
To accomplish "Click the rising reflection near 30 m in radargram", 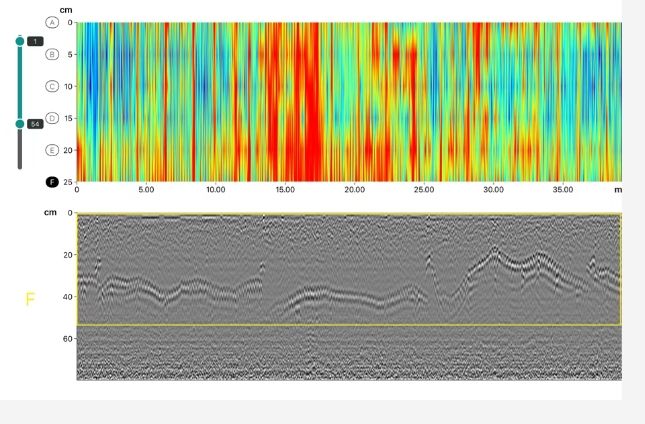I will (490, 256).
